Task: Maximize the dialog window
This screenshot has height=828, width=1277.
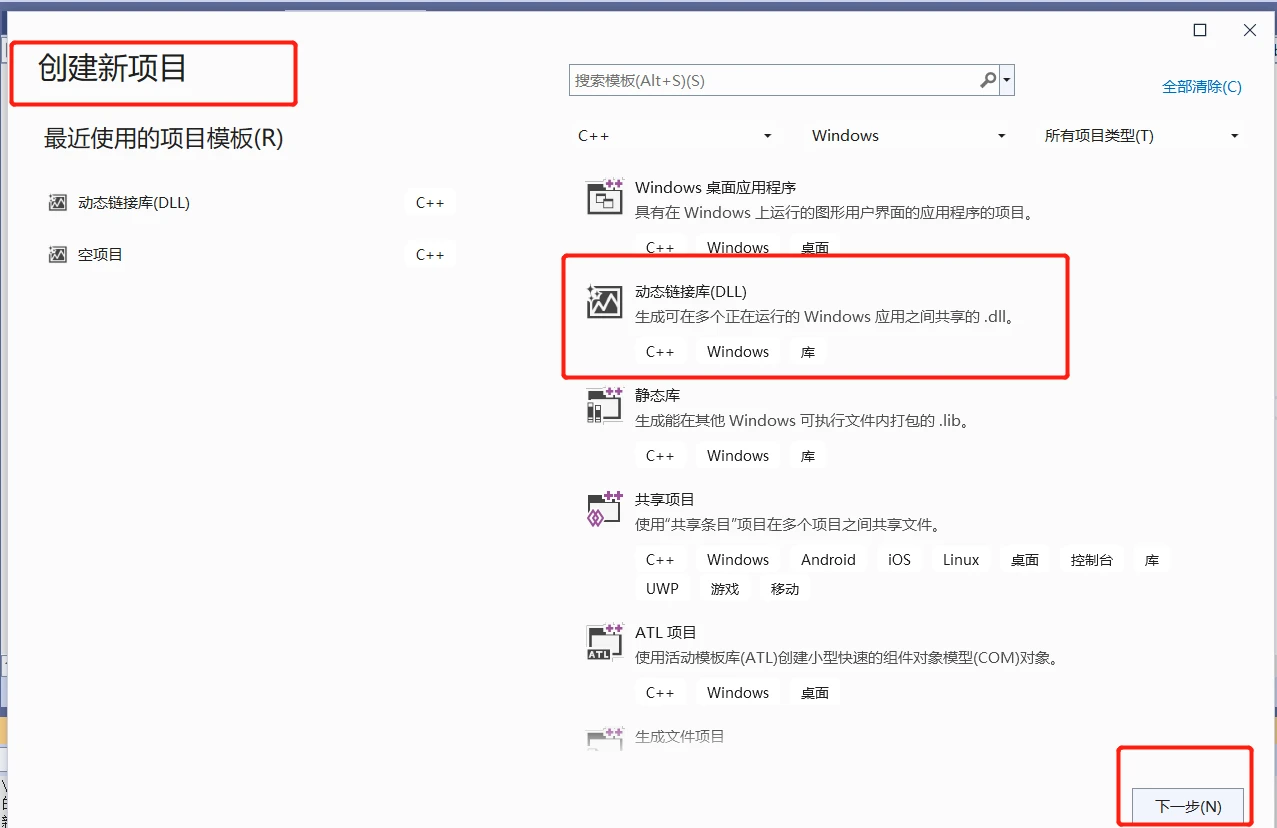Action: (1200, 30)
